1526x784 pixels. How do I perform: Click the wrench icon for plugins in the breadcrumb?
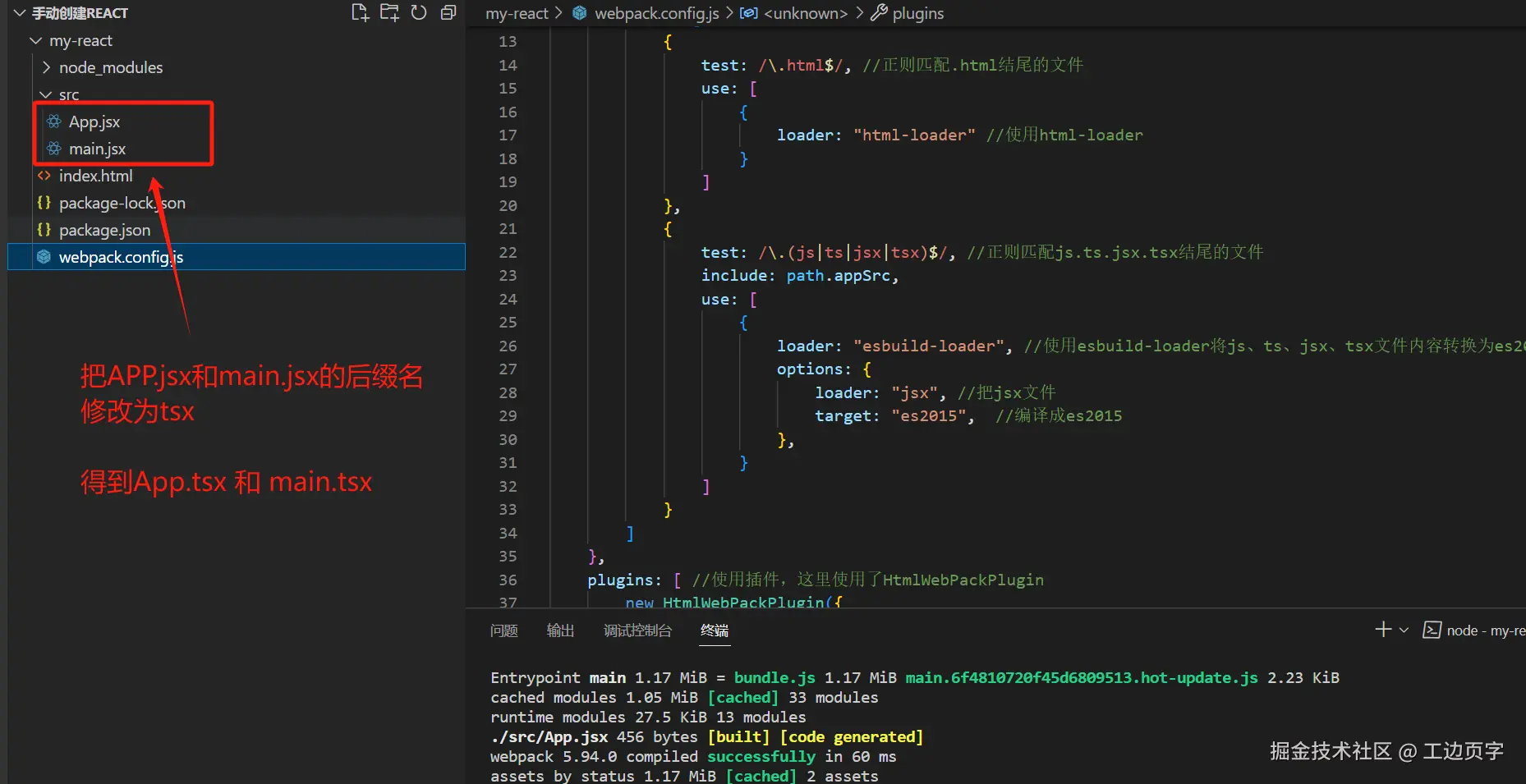click(879, 13)
